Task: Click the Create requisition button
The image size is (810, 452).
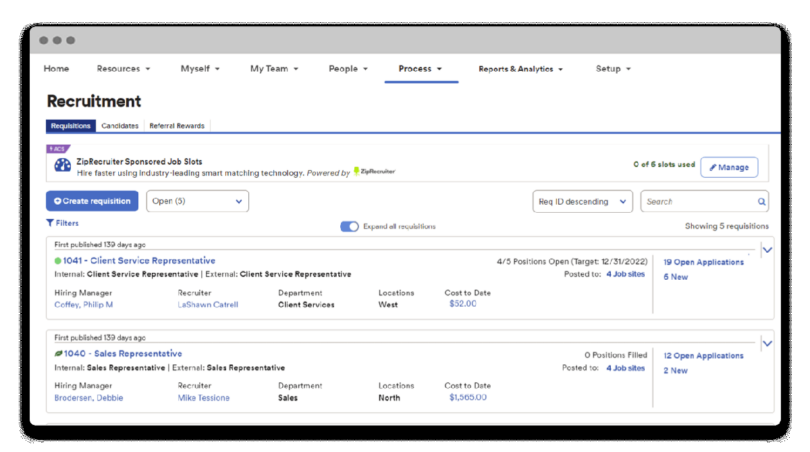Action: pos(92,201)
